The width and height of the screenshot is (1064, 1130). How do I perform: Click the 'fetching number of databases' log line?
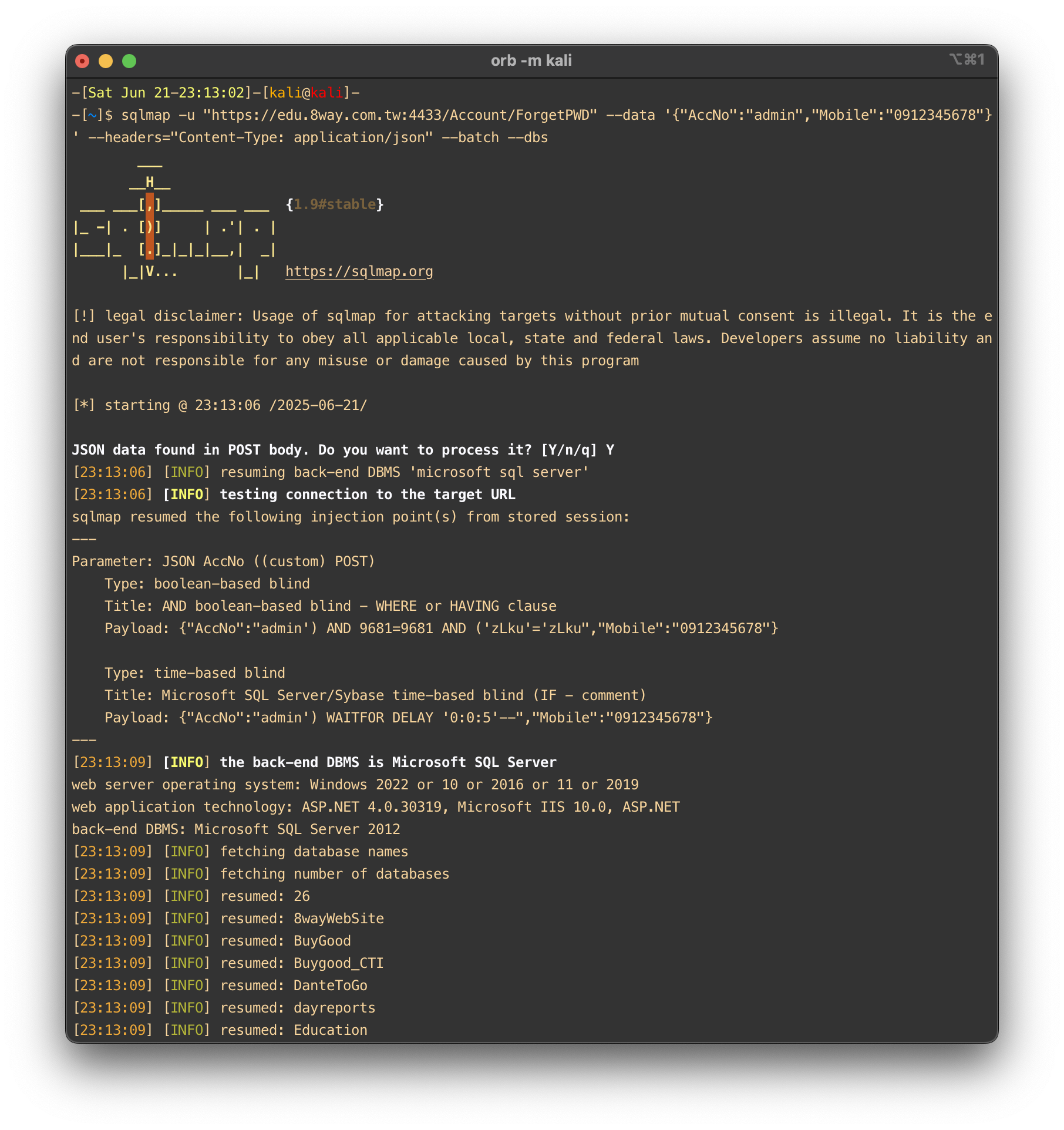pyautogui.click(x=261, y=874)
